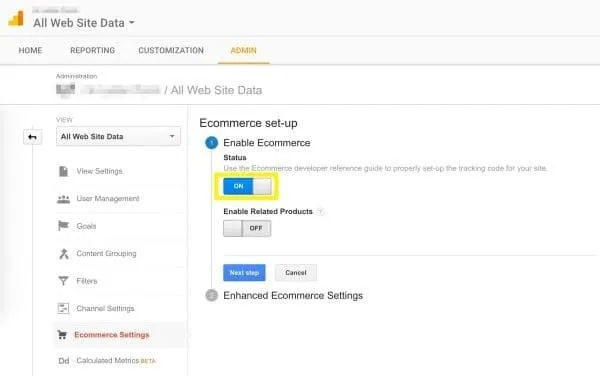Open the REPORTING tab

tap(93, 50)
